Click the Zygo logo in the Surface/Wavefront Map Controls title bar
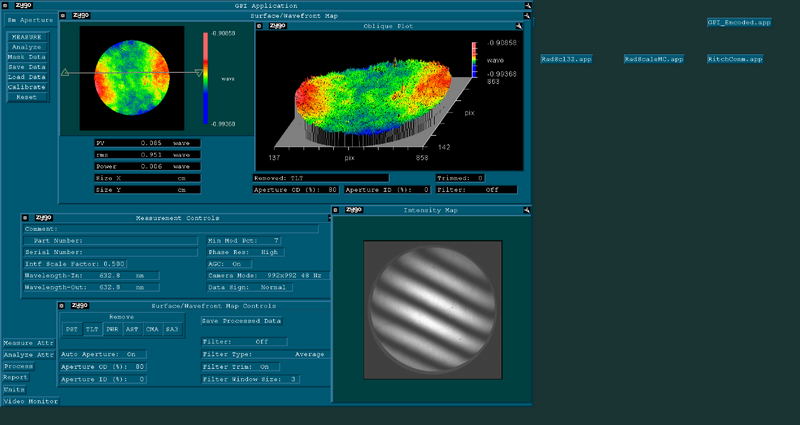This screenshot has width=800, height=425. 80,306
